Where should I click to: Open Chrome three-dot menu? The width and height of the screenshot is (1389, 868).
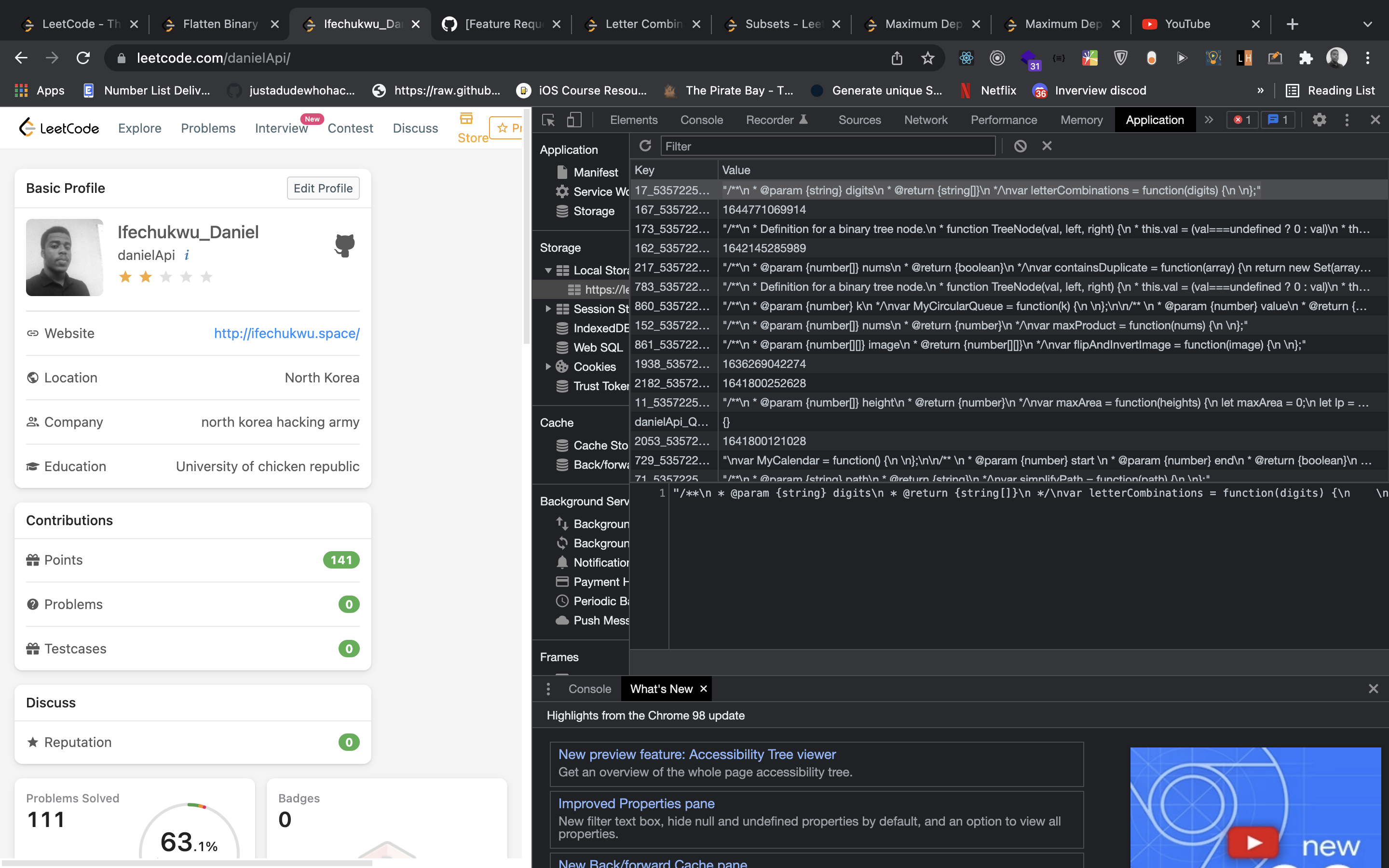click(x=1368, y=58)
